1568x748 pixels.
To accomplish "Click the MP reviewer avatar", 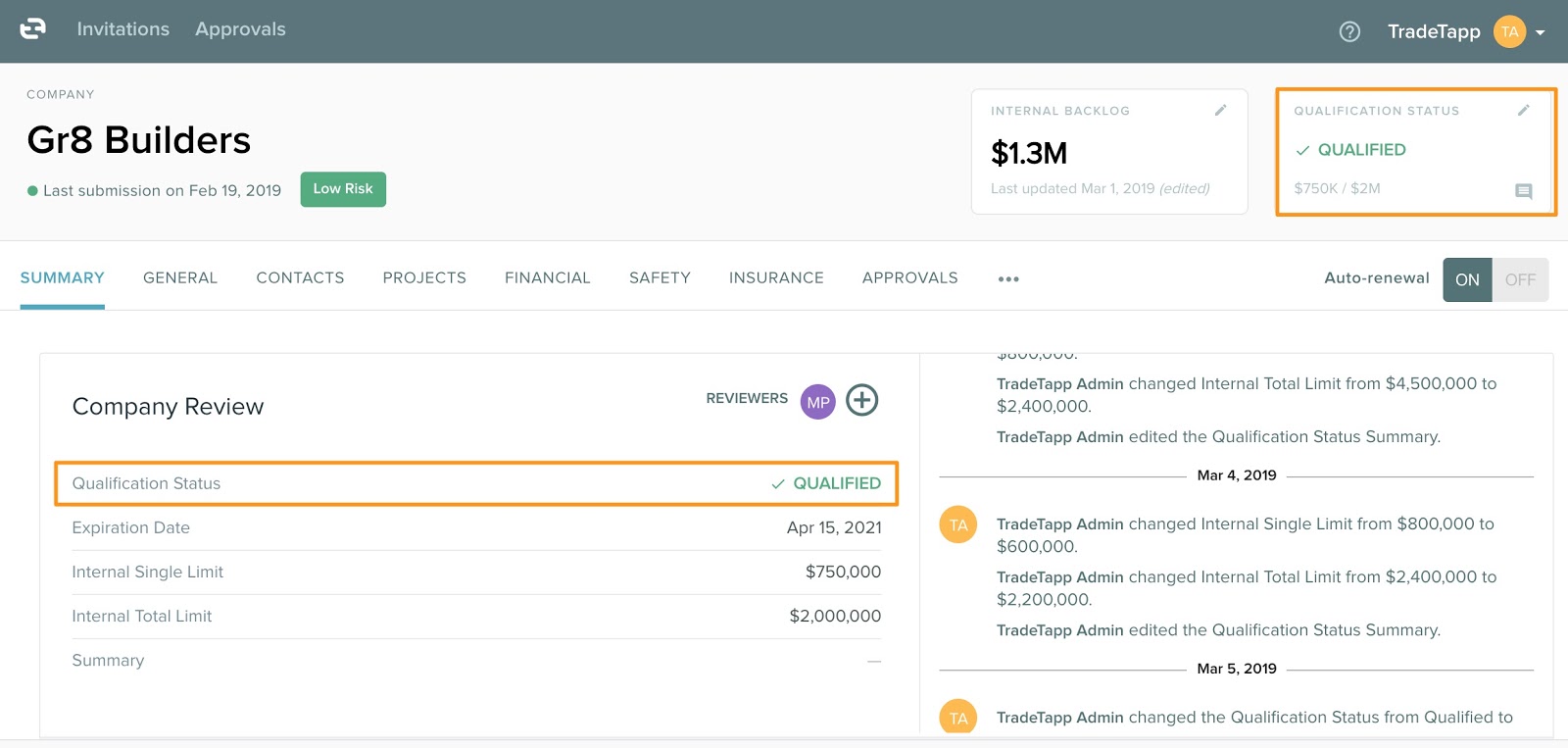I will 817,402.
